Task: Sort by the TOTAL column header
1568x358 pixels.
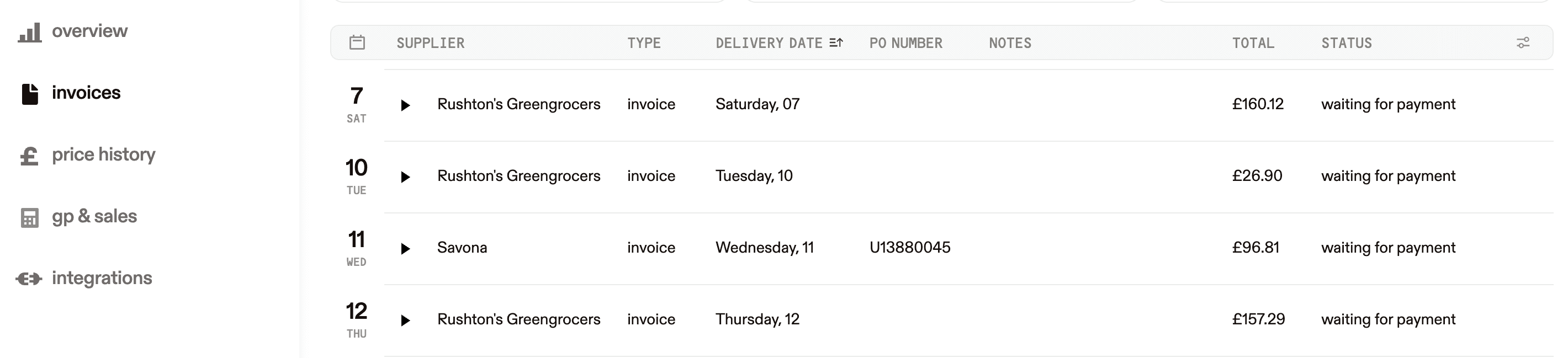Action: coord(1253,43)
